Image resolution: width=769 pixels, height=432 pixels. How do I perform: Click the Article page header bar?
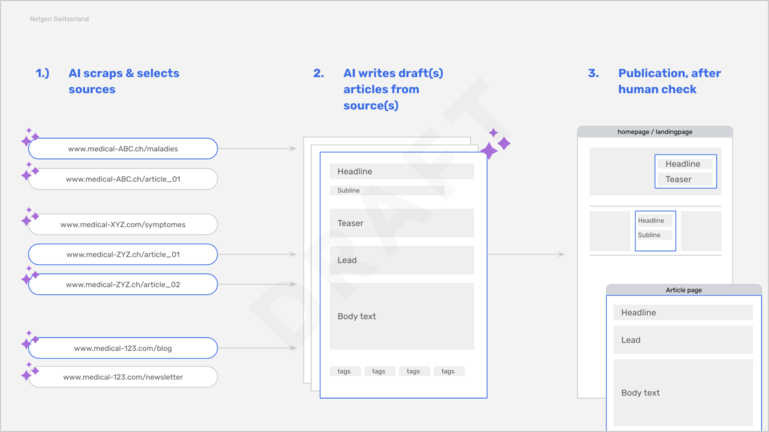(x=683, y=290)
